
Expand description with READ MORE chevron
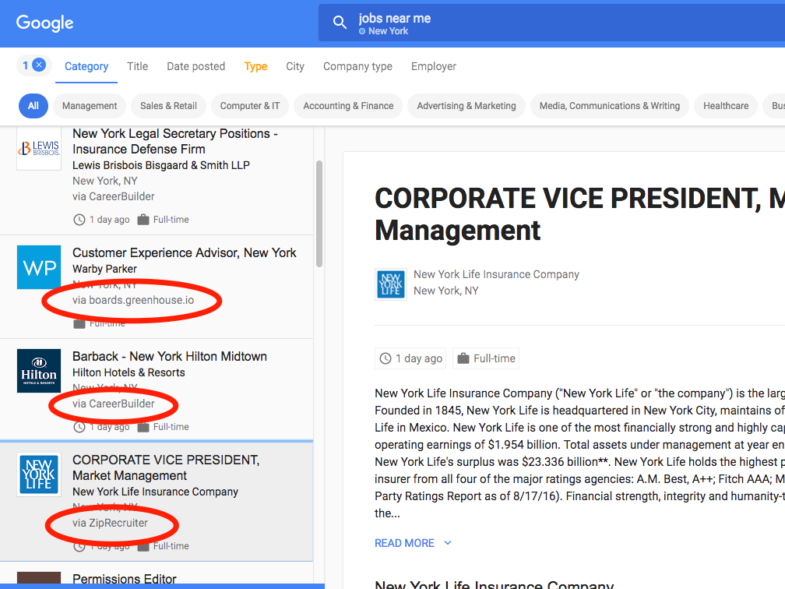coord(448,543)
